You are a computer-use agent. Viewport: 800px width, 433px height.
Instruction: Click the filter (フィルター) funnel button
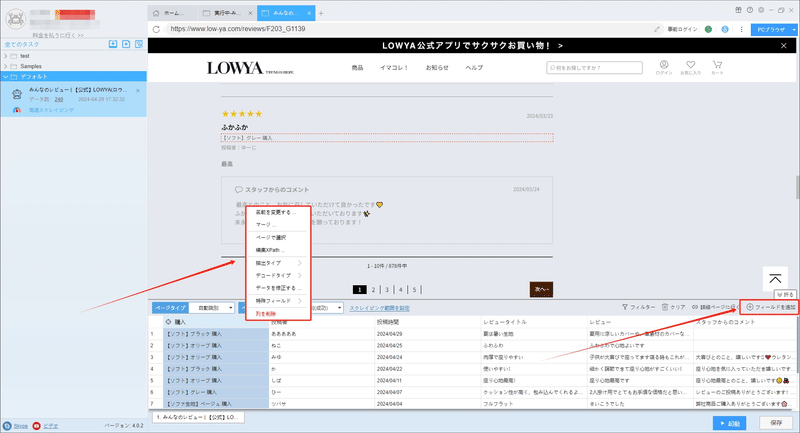638,307
